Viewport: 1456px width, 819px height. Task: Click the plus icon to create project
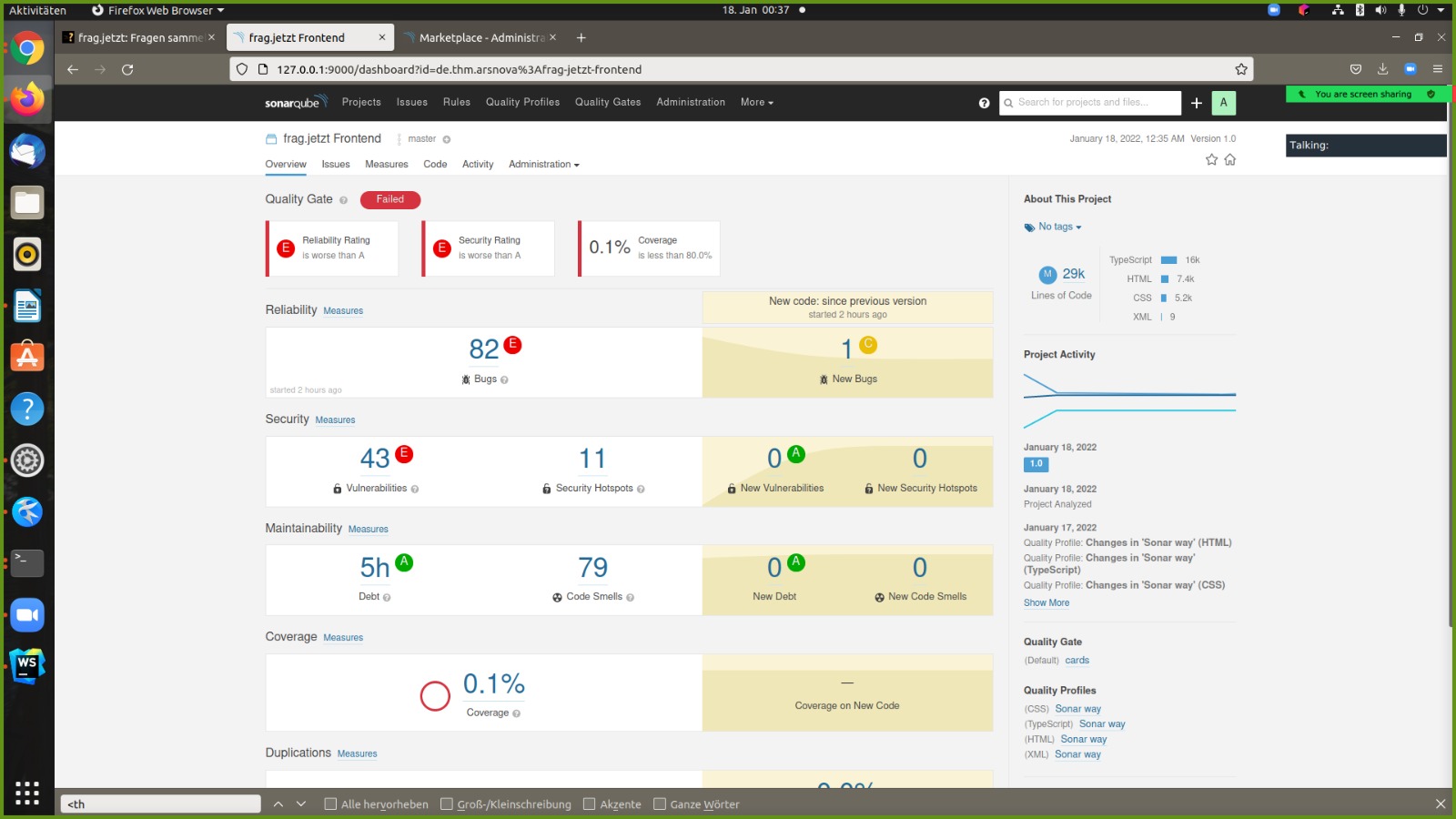coord(1197,103)
